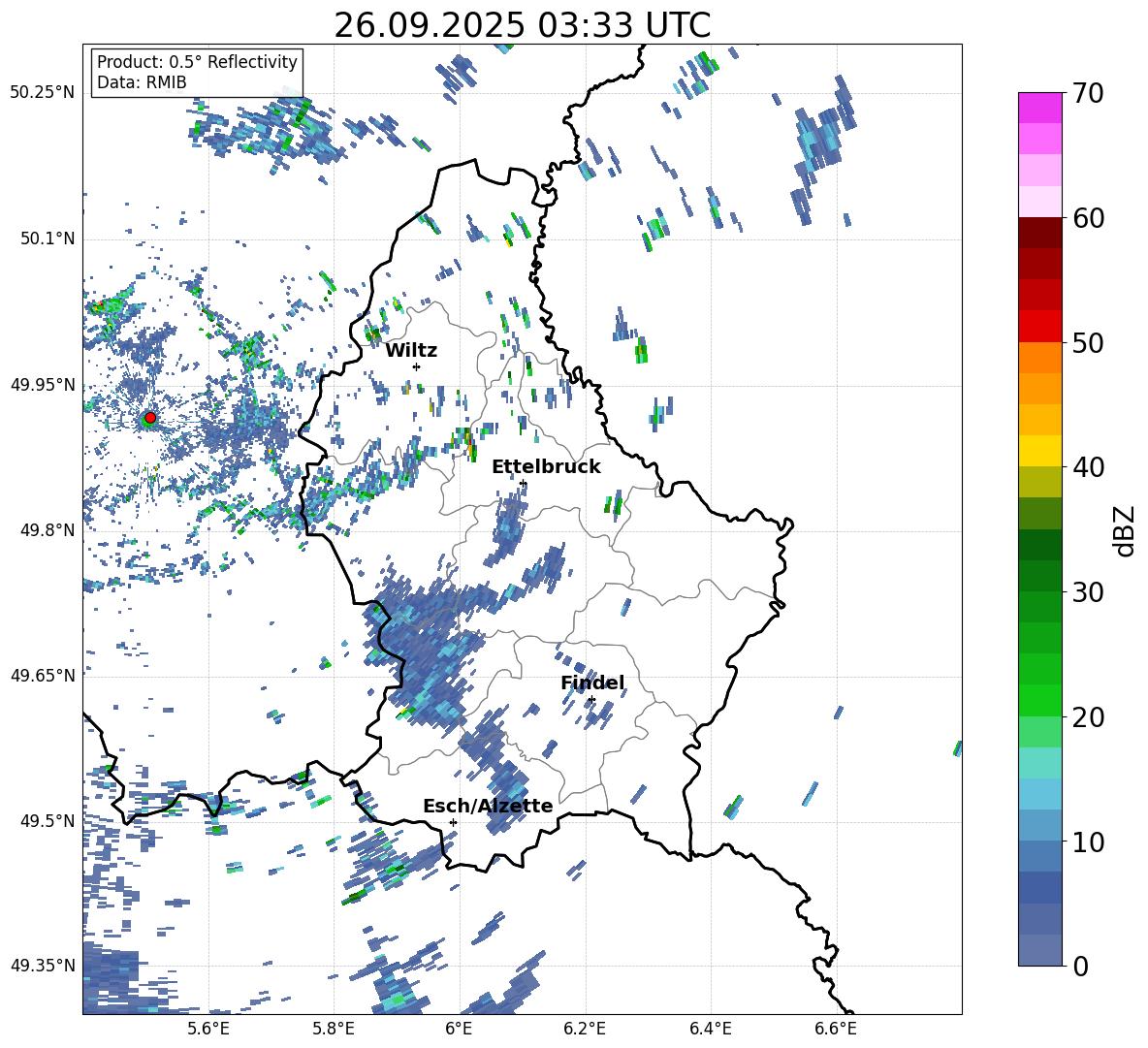Click the 0 value on the colorbar
Image resolution: width=1148 pixels, height=1048 pixels.
(x=1080, y=966)
